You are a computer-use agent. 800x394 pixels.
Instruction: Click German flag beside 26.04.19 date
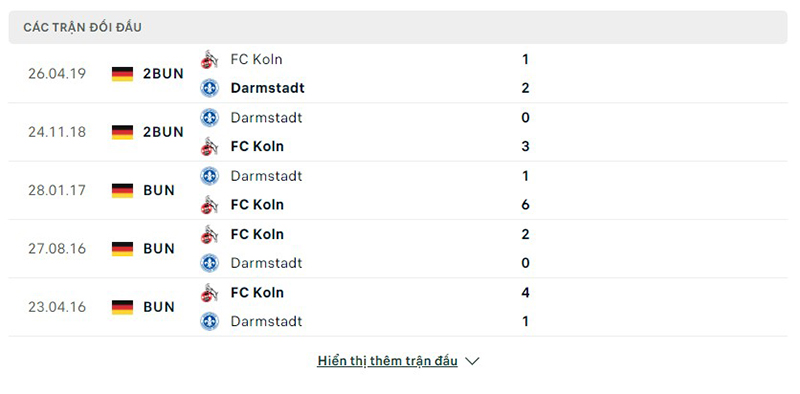point(122,73)
